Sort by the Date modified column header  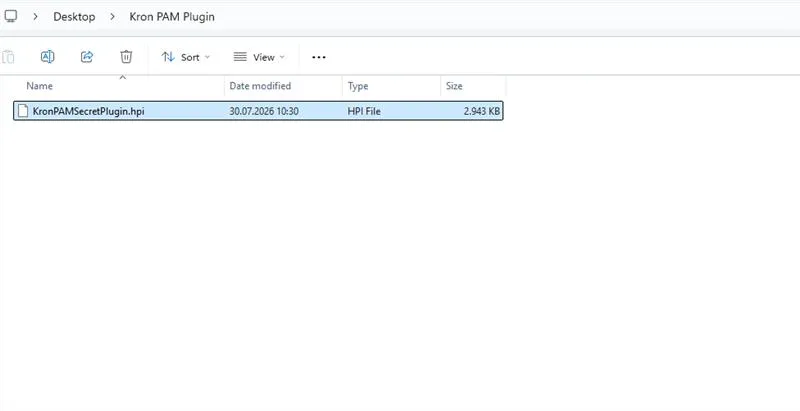tap(260, 86)
